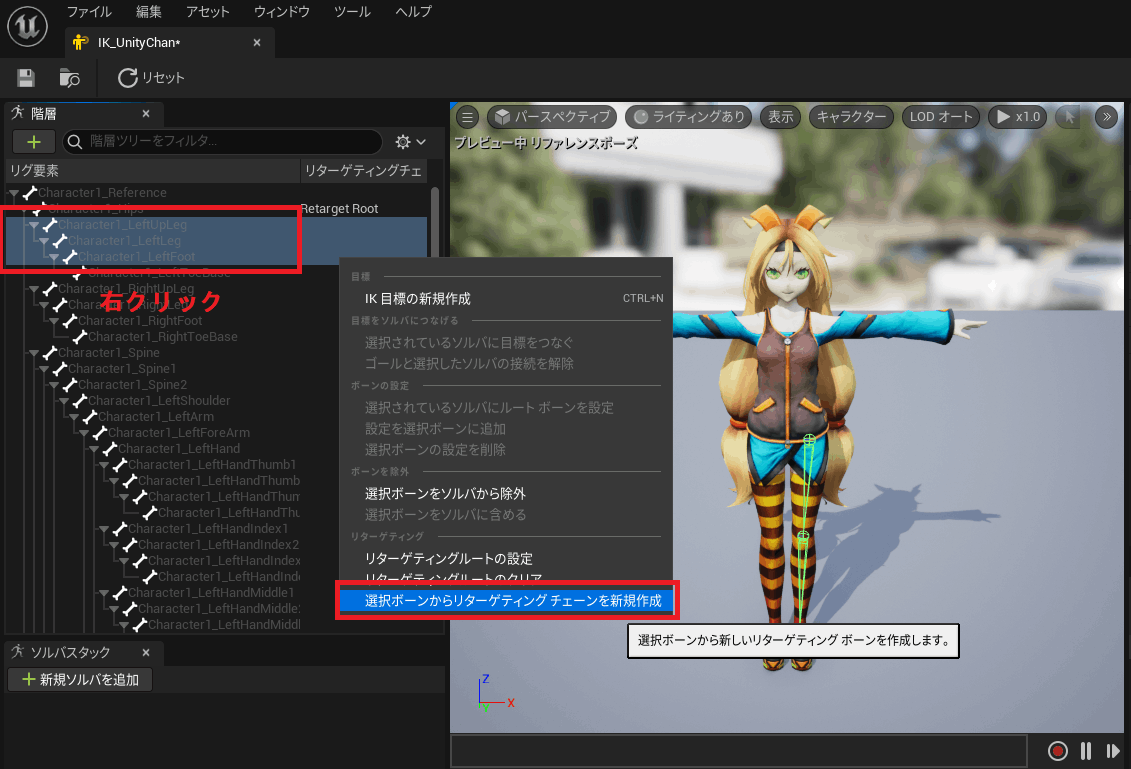Select the Character1_LeftHand bone
The height and width of the screenshot is (769, 1131).
click(x=179, y=449)
